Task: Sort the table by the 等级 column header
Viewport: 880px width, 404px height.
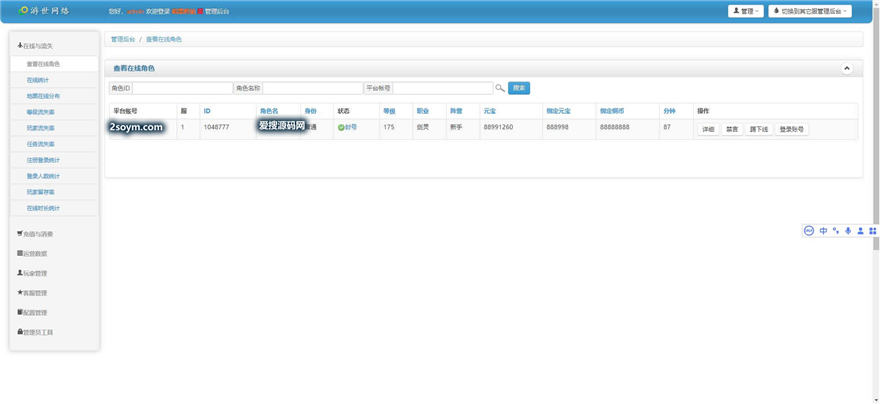Action: point(389,110)
